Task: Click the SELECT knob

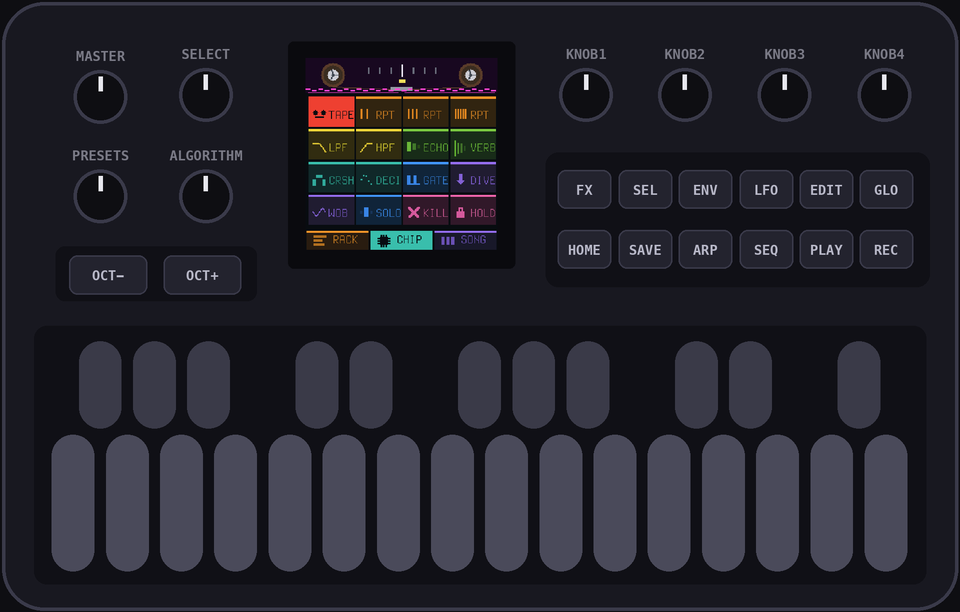Action: [x=206, y=95]
